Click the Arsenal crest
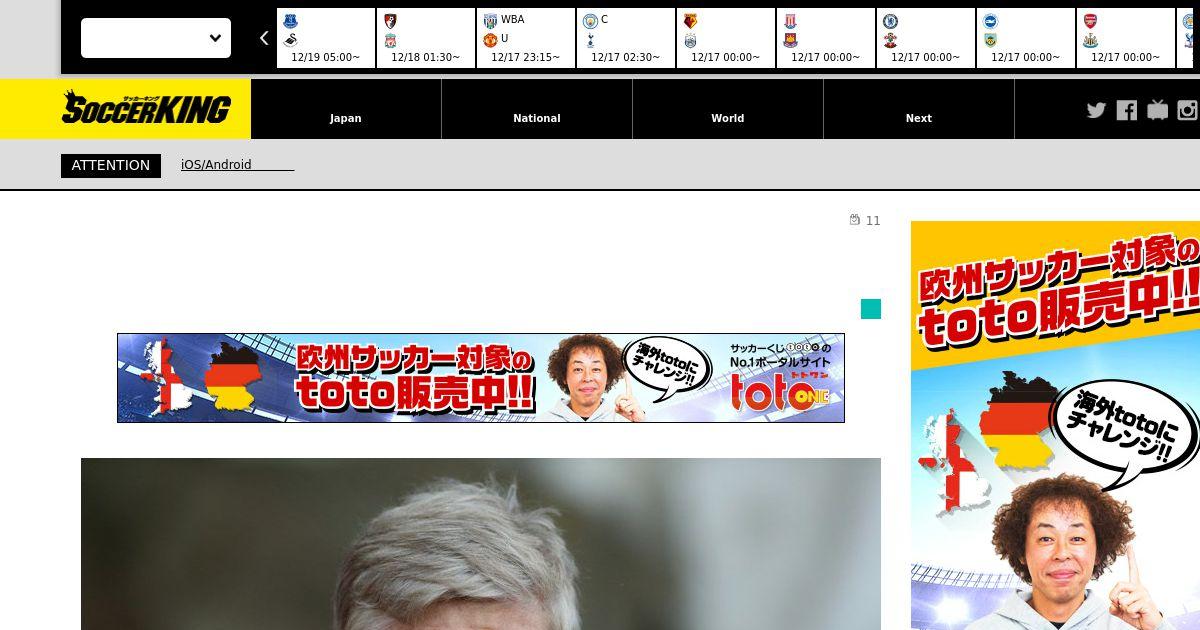Viewport: 1200px width, 630px height. pos(1090,21)
